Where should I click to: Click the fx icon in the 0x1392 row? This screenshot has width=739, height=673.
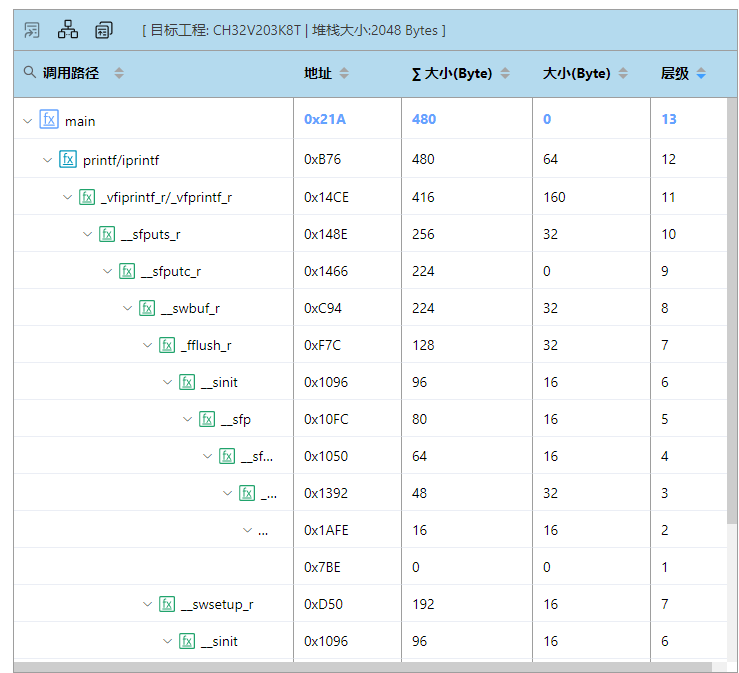coord(247,493)
